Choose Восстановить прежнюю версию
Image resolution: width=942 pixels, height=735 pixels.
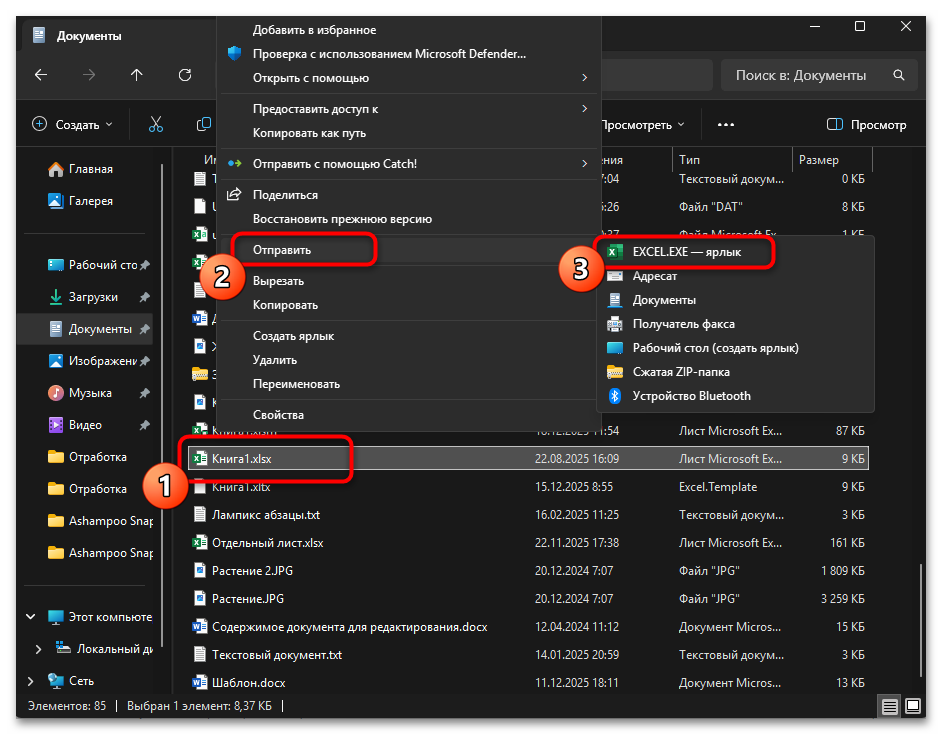click(409, 219)
